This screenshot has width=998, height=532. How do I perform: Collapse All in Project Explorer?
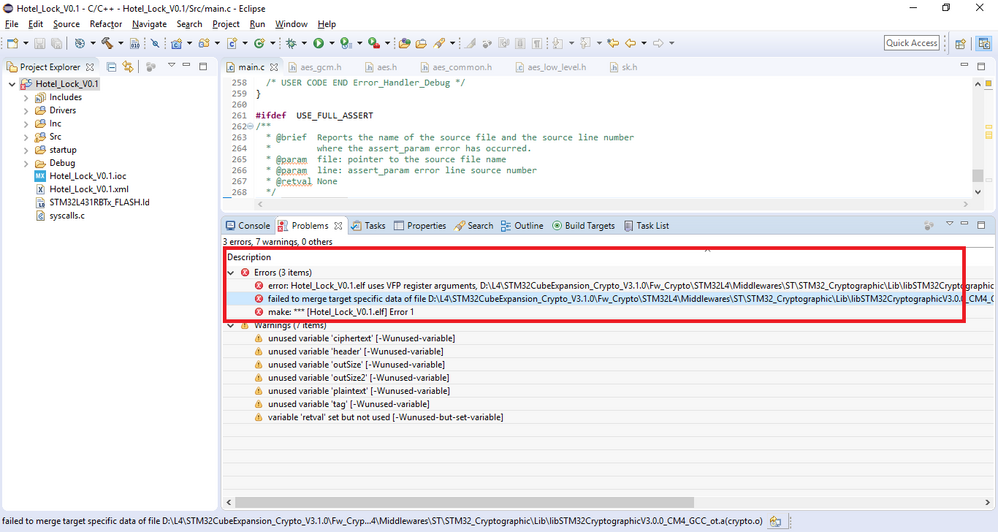[111, 66]
